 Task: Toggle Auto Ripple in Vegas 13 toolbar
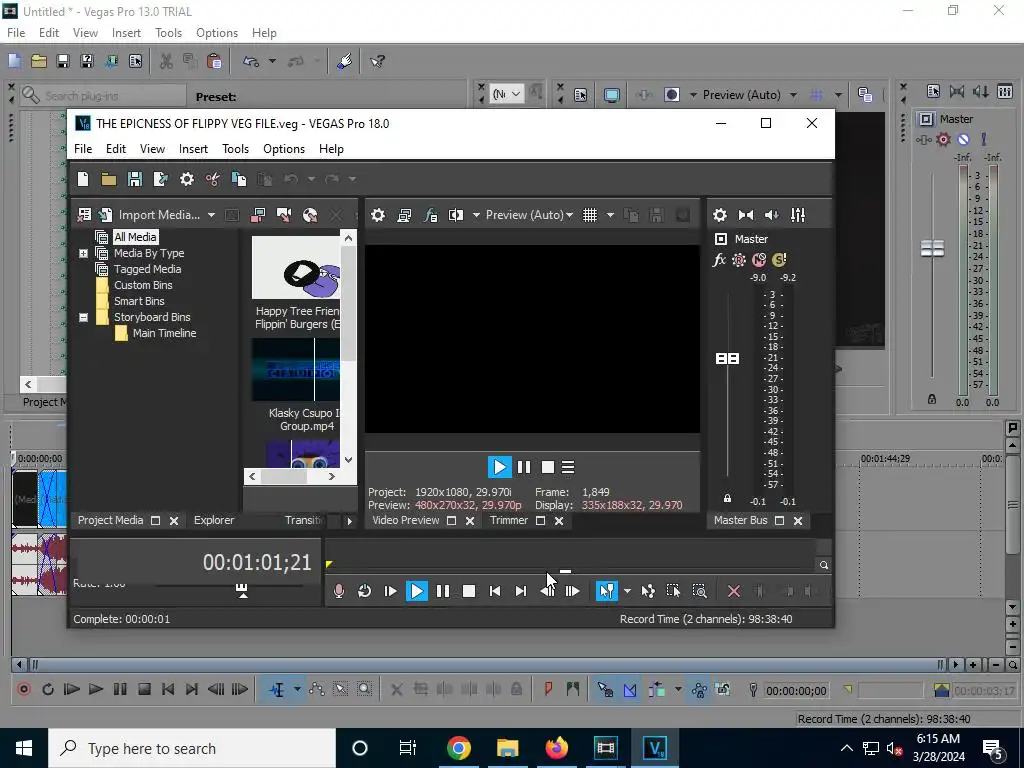pyautogui.click(x=657, y=689)
